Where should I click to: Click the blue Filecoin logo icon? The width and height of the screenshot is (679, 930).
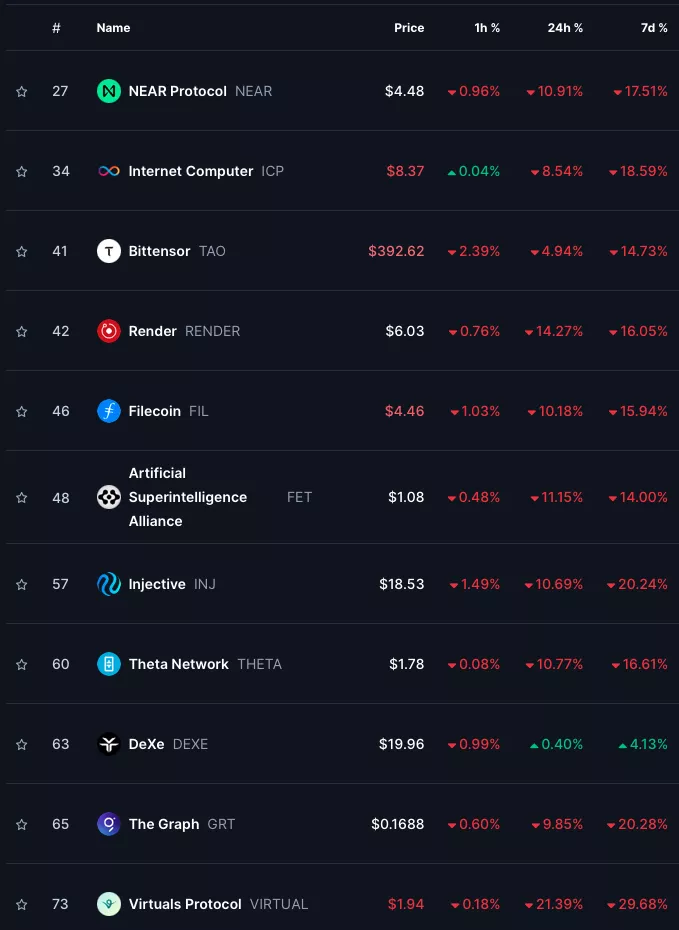coord(109,411)
